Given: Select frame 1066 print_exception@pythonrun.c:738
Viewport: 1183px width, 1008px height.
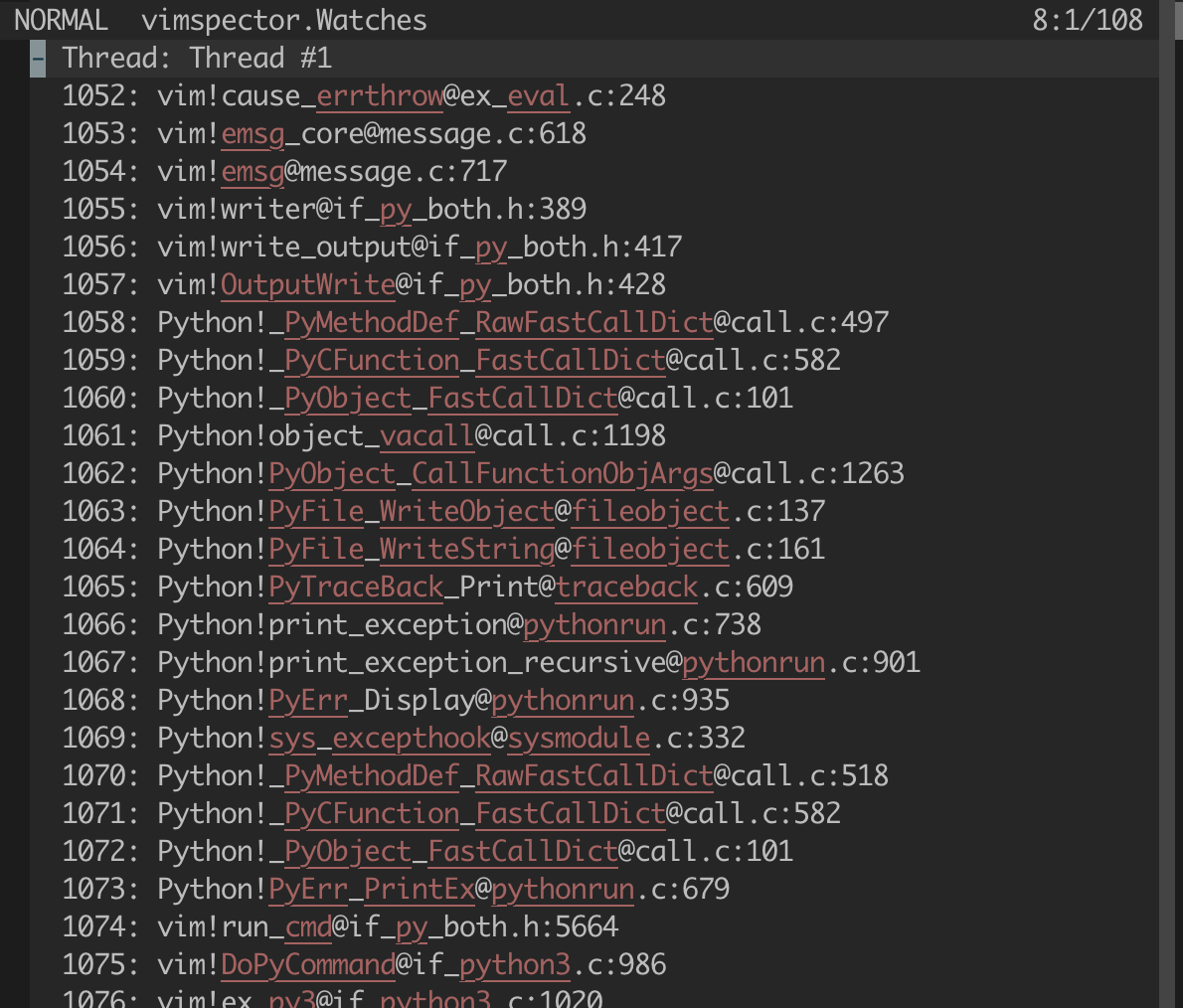Looking at the screenshot, I should (x=412, y=624).
